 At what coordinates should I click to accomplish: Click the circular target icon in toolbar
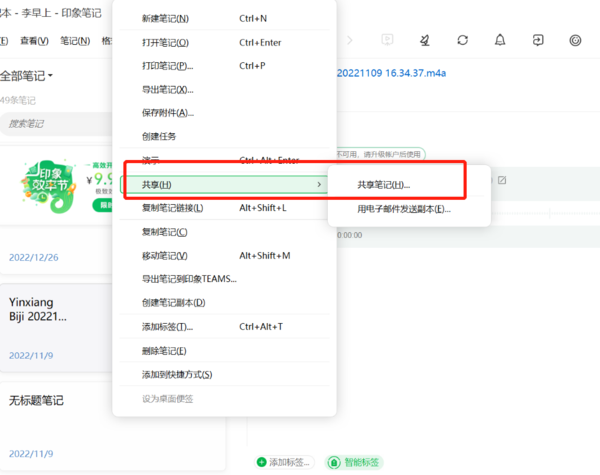coord(575,40)
